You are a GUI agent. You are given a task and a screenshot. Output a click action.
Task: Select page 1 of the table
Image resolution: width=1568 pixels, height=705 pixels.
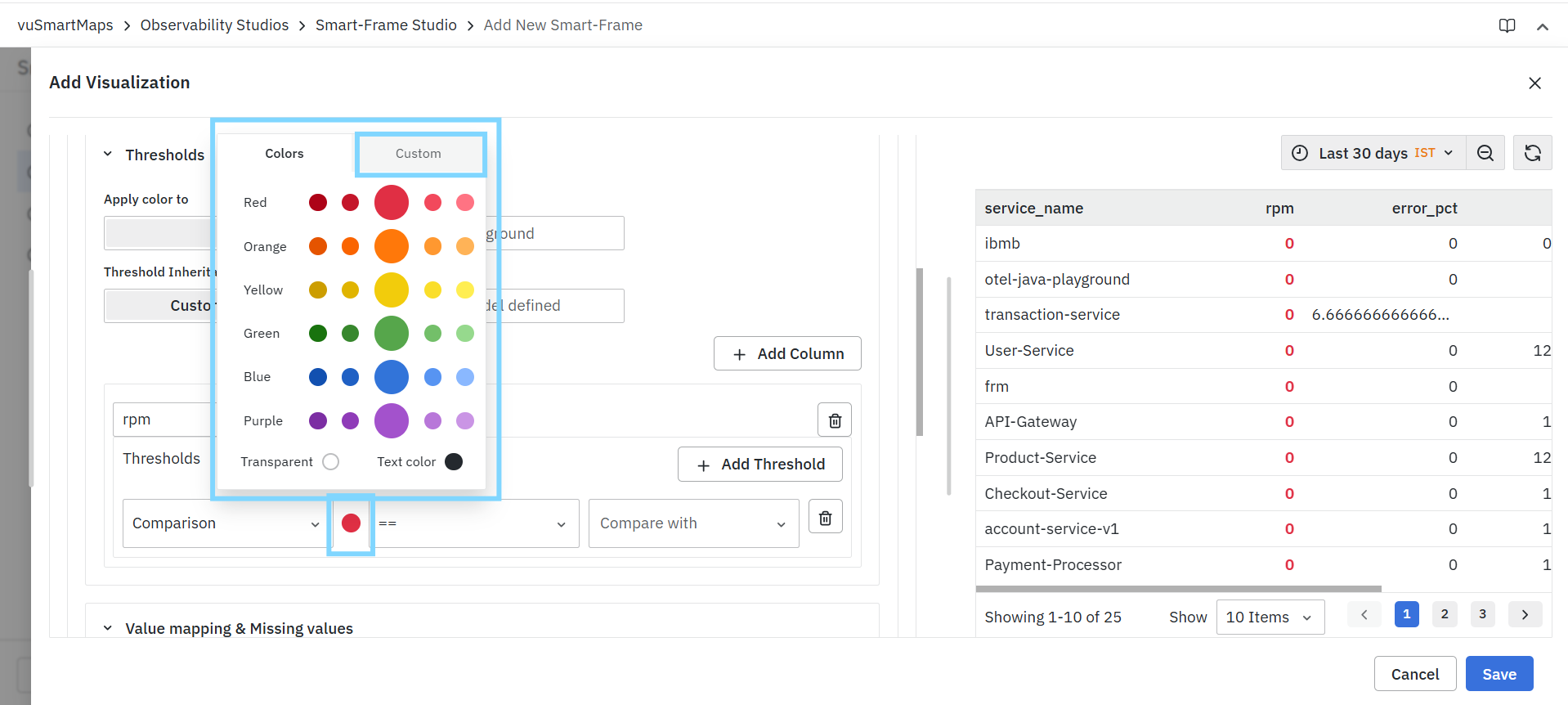pos(1406,614)
